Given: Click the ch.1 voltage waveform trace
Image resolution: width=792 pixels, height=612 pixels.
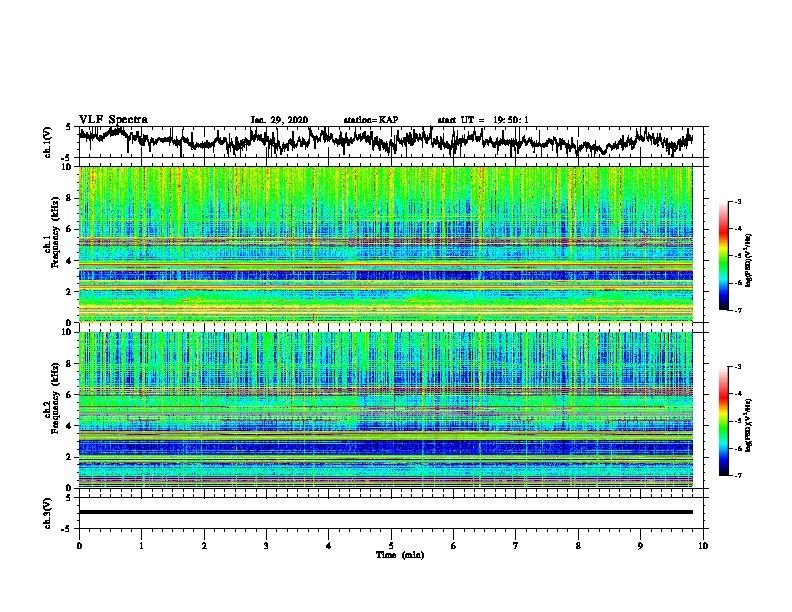Looking at the screenshot, I should pyautogui.click(x=385, y=140).
